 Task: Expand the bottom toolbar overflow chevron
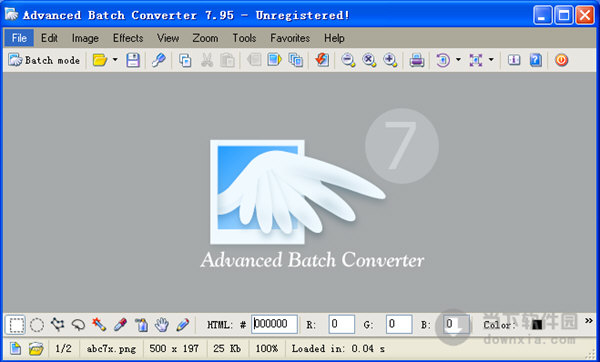[x=589, y=320]
